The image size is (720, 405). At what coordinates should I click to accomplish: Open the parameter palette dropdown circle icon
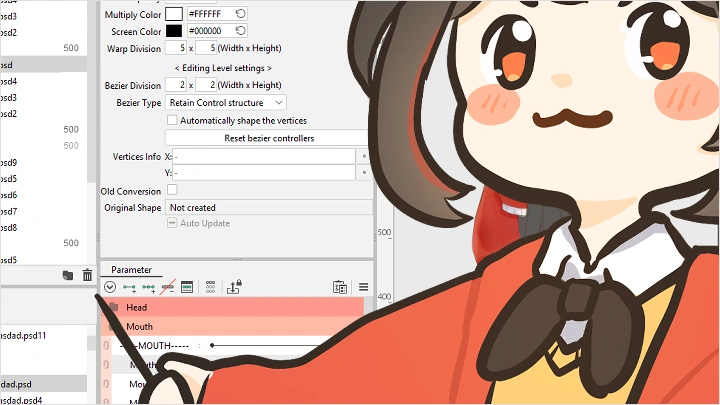click(110, 287)
